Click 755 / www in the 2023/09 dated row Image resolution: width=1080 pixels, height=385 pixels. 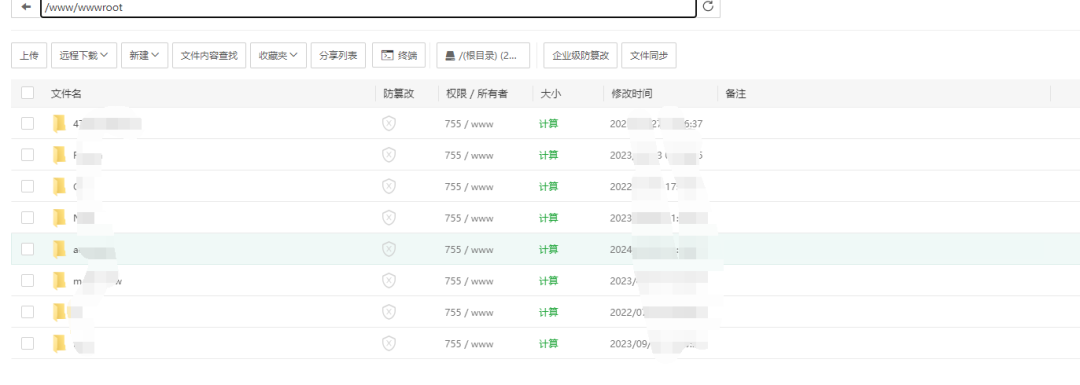(x=469, y=344)
